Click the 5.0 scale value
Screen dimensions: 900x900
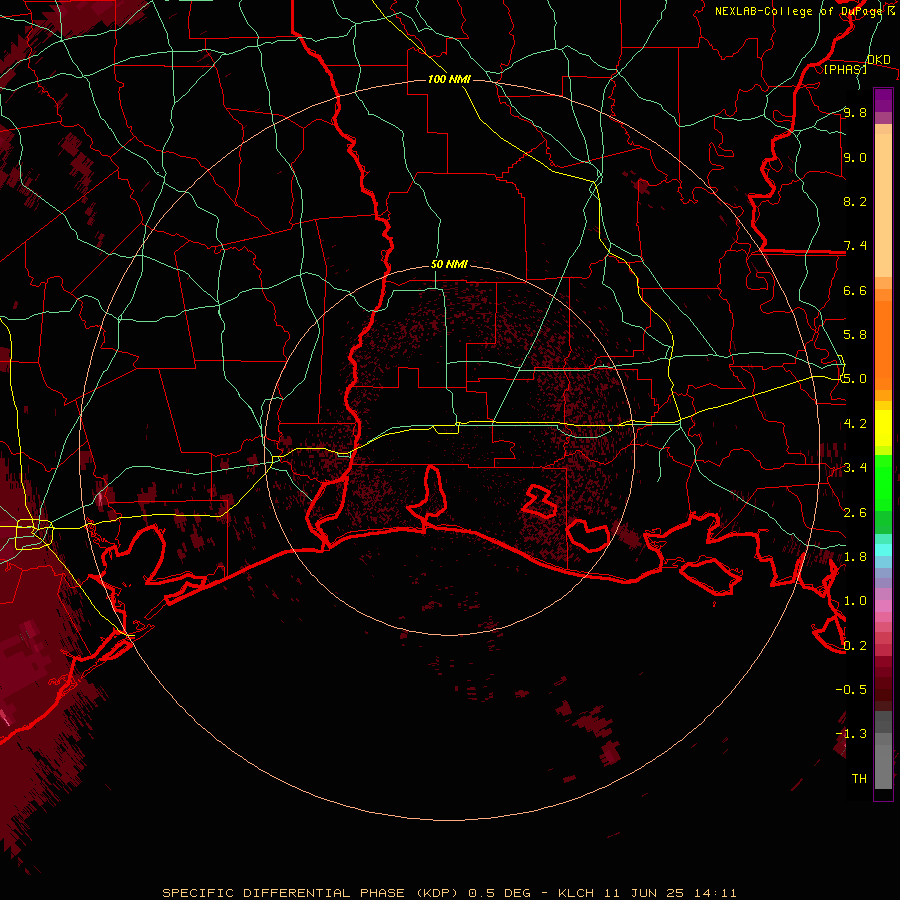(x=855, y=379)
